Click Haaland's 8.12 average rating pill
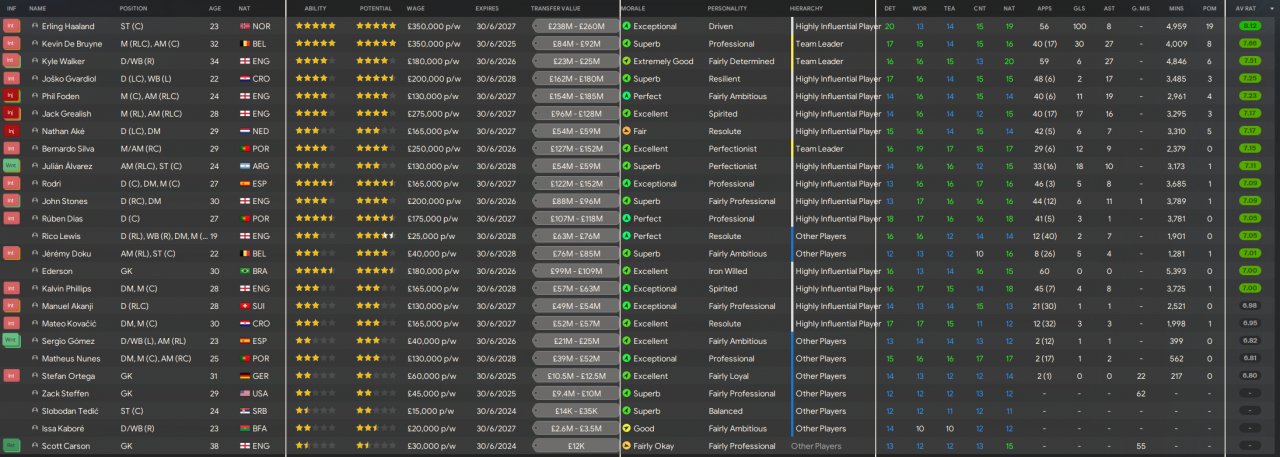1280x457 pixels. point(1249,26)
